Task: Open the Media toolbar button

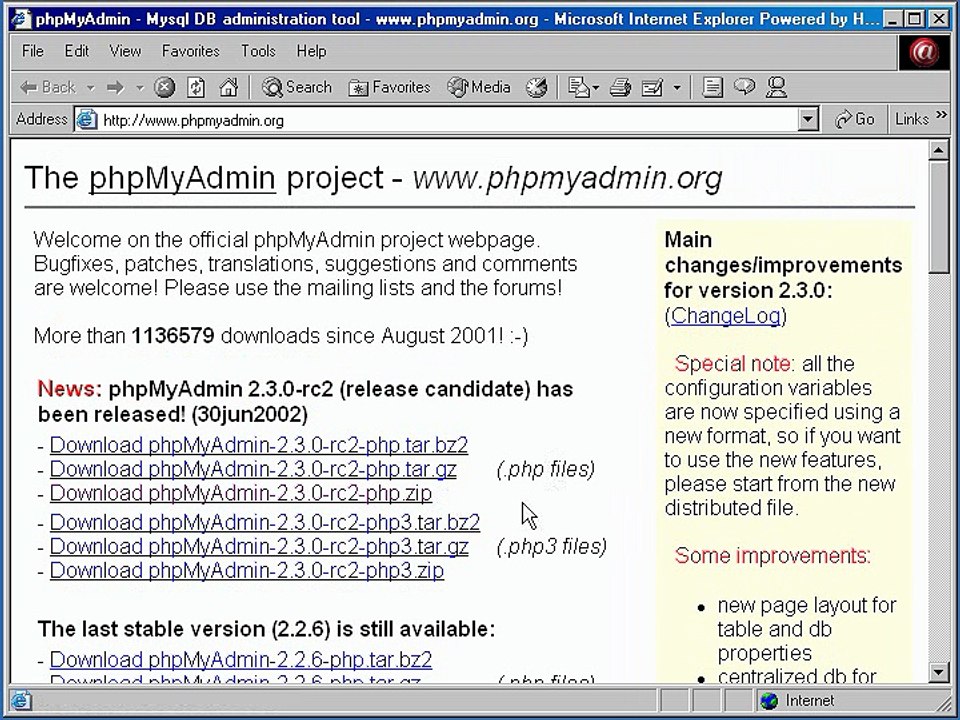Action: pyautogui.click(x=479, y=88)
